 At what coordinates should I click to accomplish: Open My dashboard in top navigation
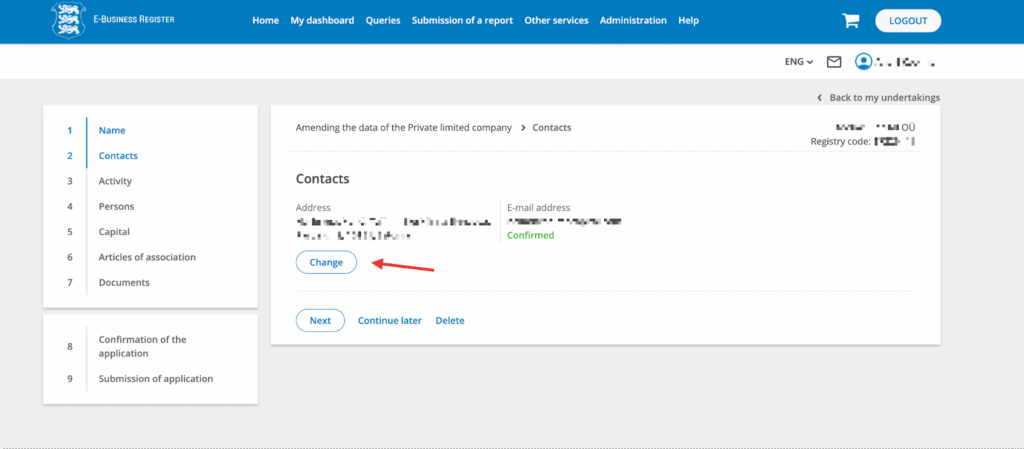[x=322, y=20]
